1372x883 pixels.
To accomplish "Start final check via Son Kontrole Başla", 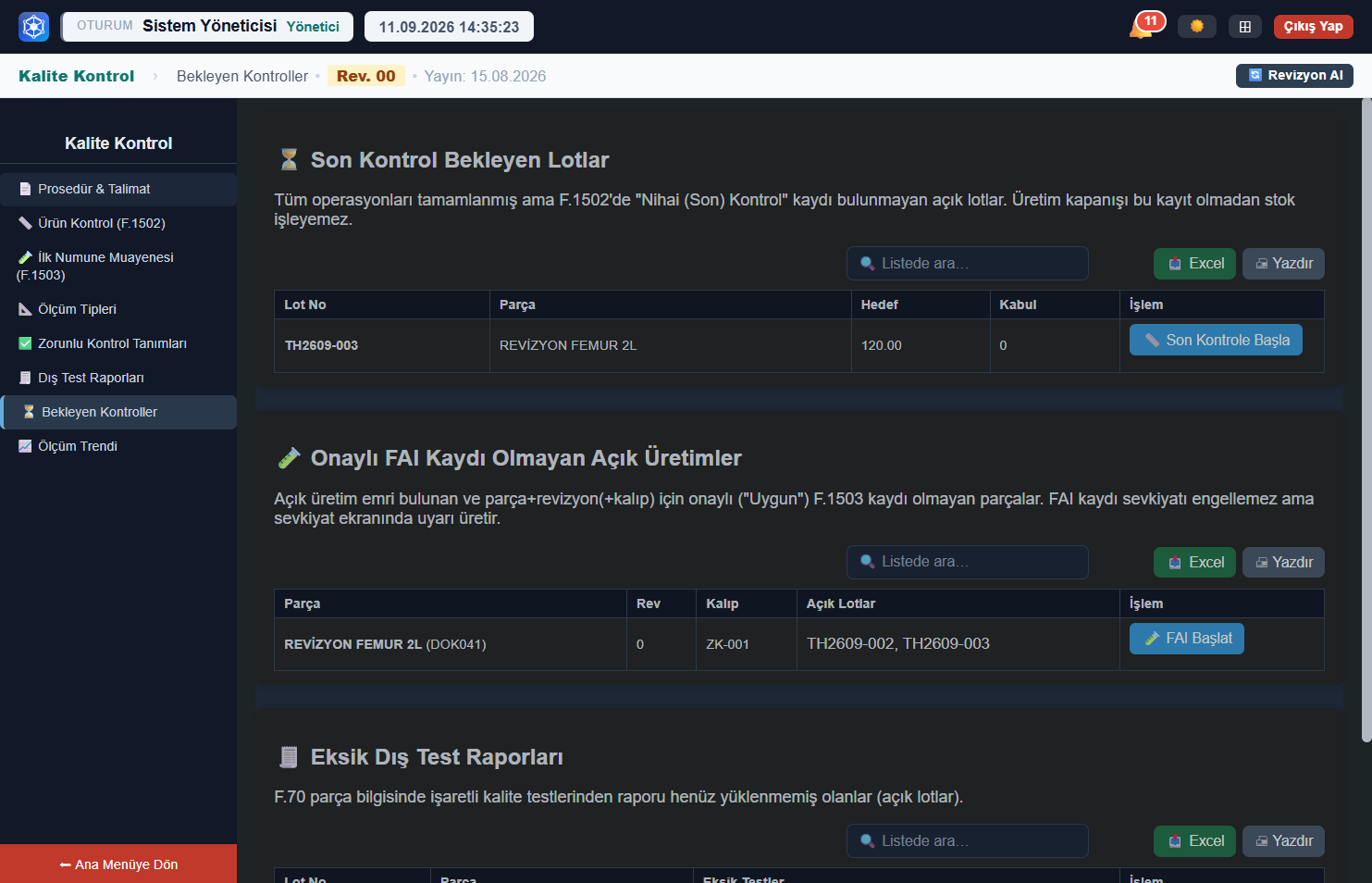I will pos(1216,340).
